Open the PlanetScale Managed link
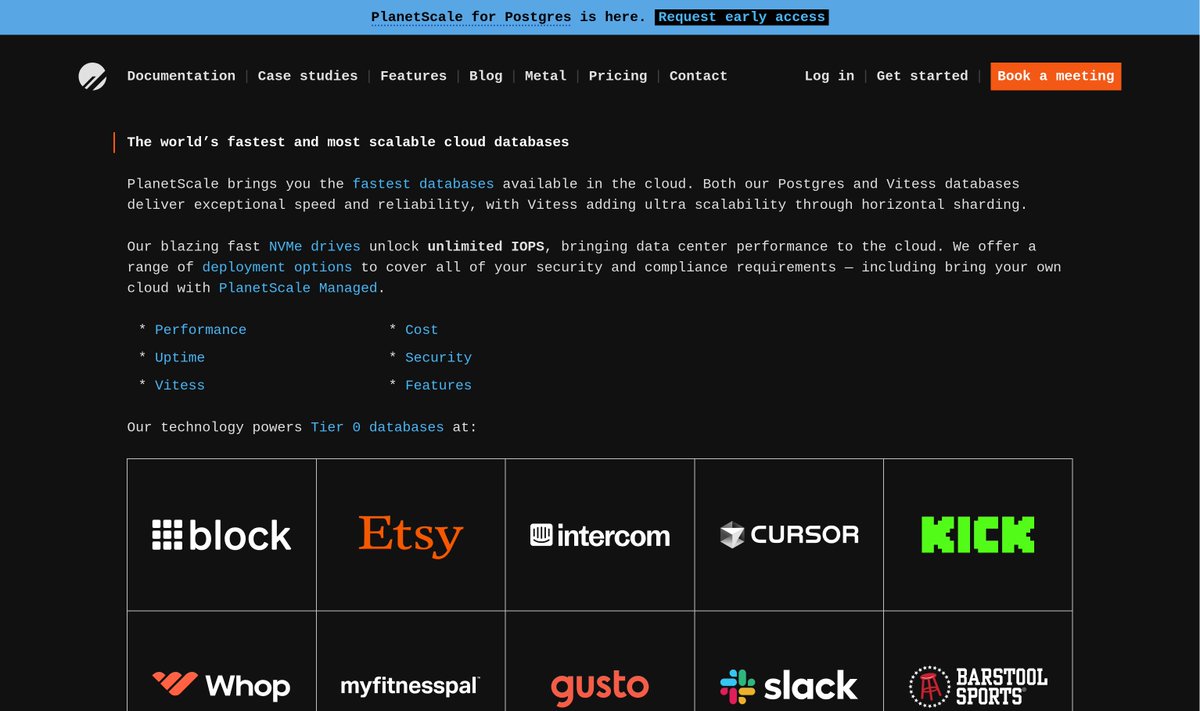The width and height of the screenshot is (1200, 711). [x=298, y=288]
